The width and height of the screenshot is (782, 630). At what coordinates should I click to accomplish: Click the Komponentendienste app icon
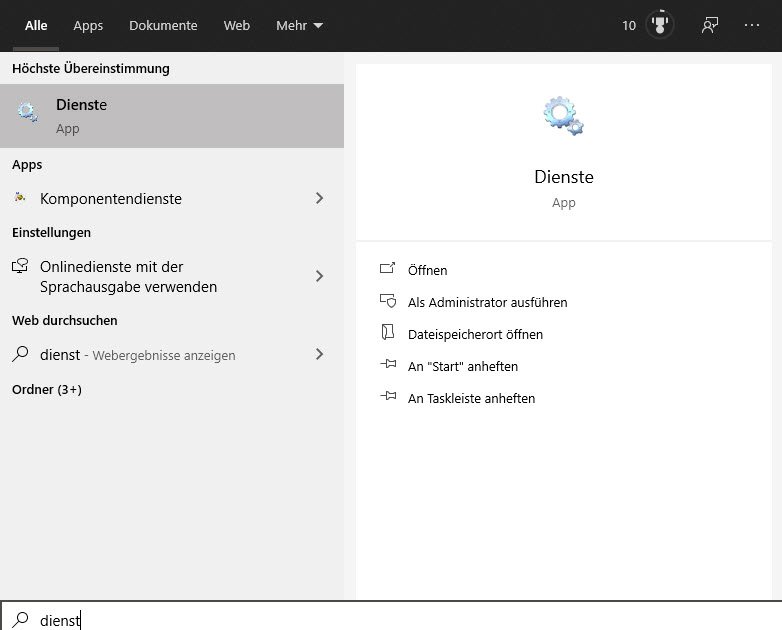[20, 198]
